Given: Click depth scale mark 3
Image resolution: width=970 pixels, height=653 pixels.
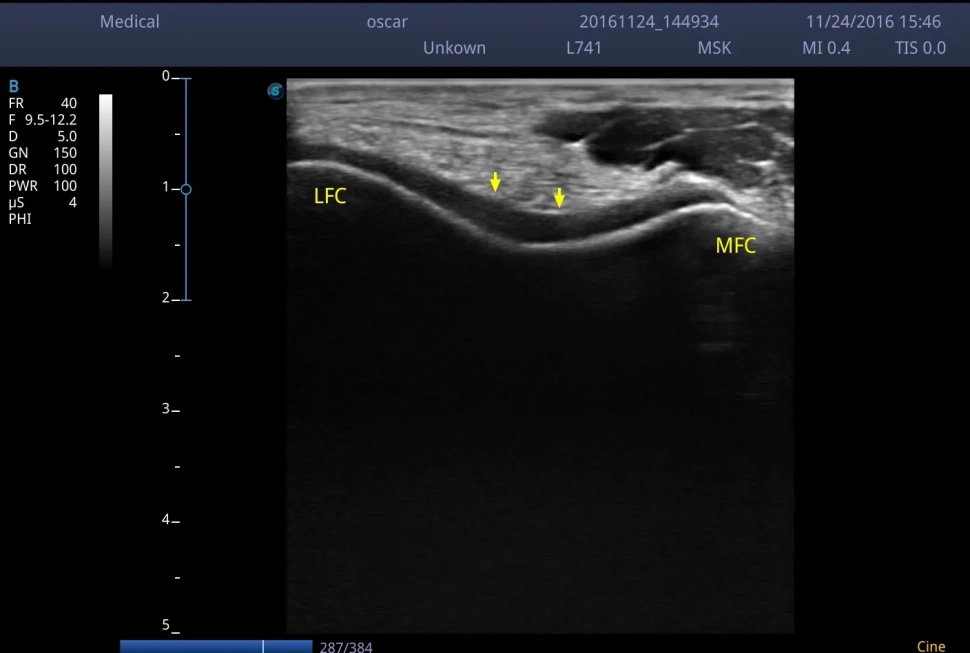Looking at the screenshot, I should pos(166,408).
